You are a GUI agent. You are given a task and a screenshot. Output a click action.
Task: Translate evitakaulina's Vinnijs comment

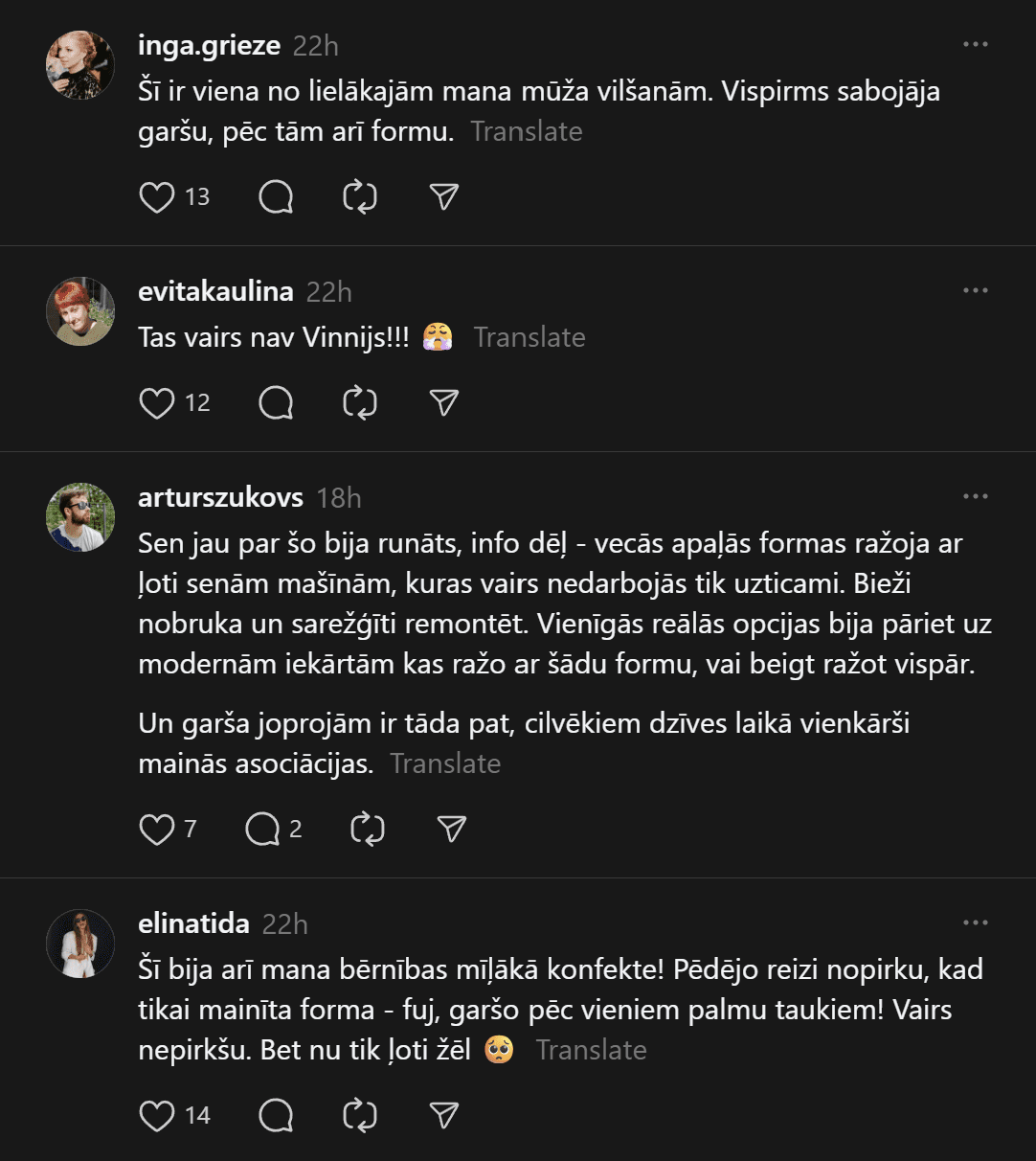pos(529,337)
